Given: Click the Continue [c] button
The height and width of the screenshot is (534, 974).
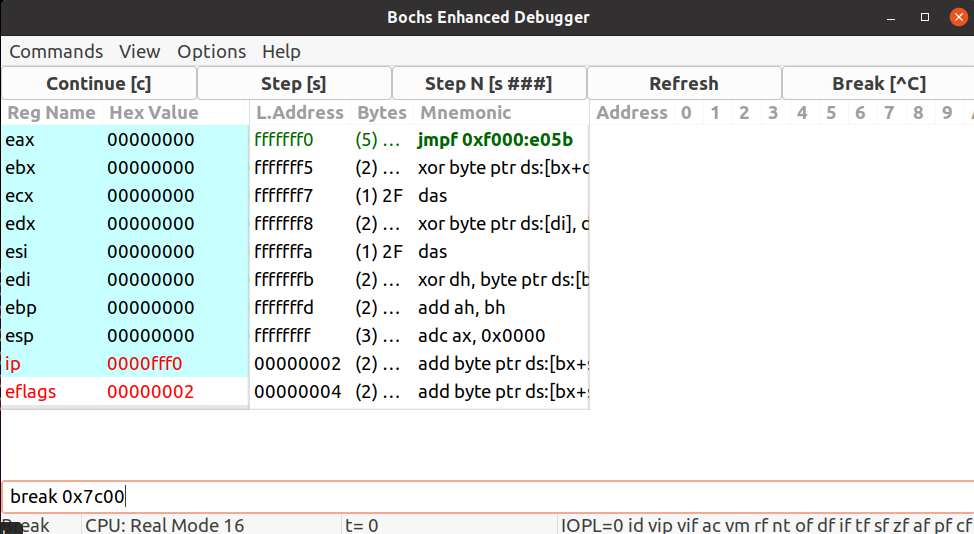Looking at the screenshot, I should click(99, 83).
